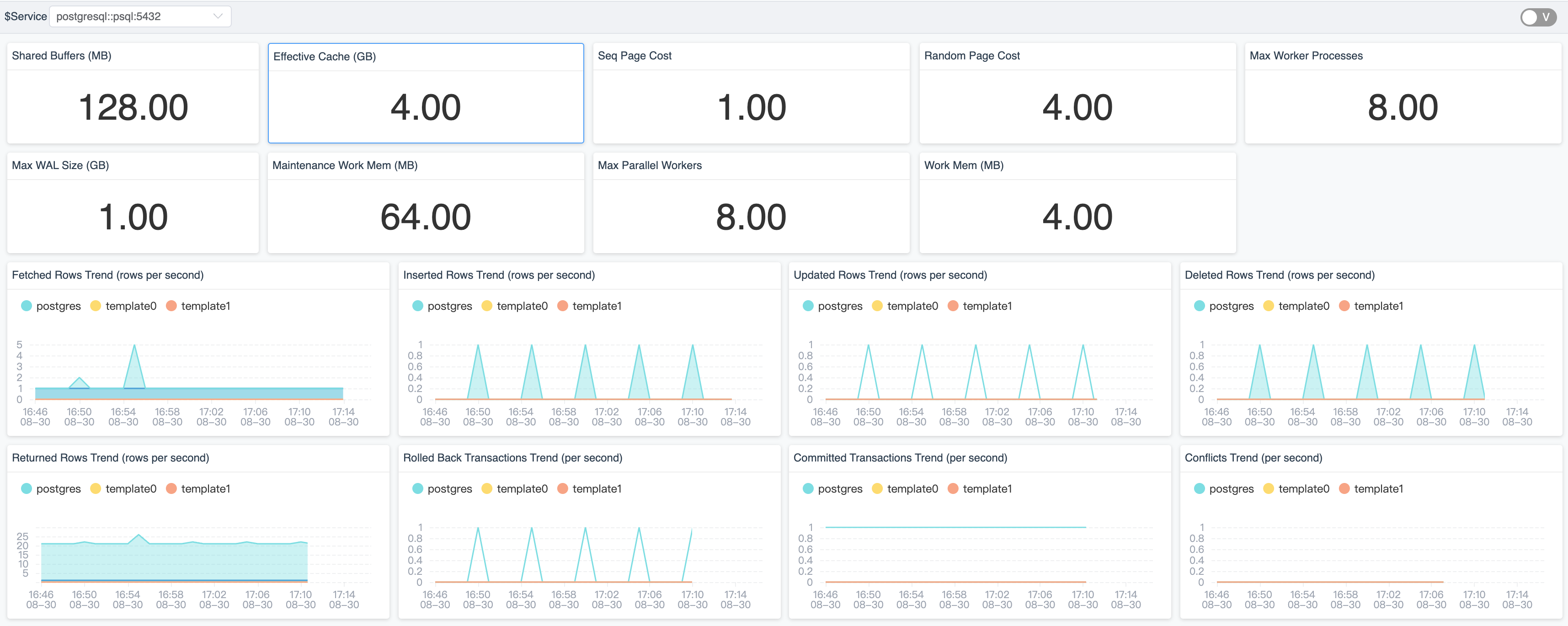Image resolution: width=1568 pixels, height=626 pixels.
Task: Click the Committed Transactions postgres line
Action: tap(955, 527)
